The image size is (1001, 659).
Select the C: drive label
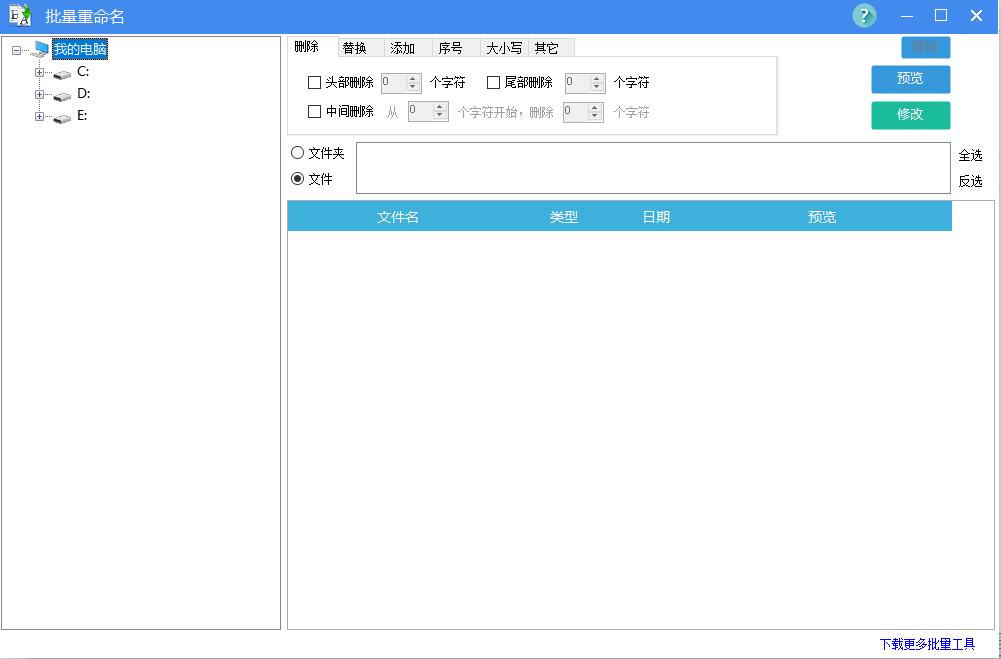tap(83, 72)
